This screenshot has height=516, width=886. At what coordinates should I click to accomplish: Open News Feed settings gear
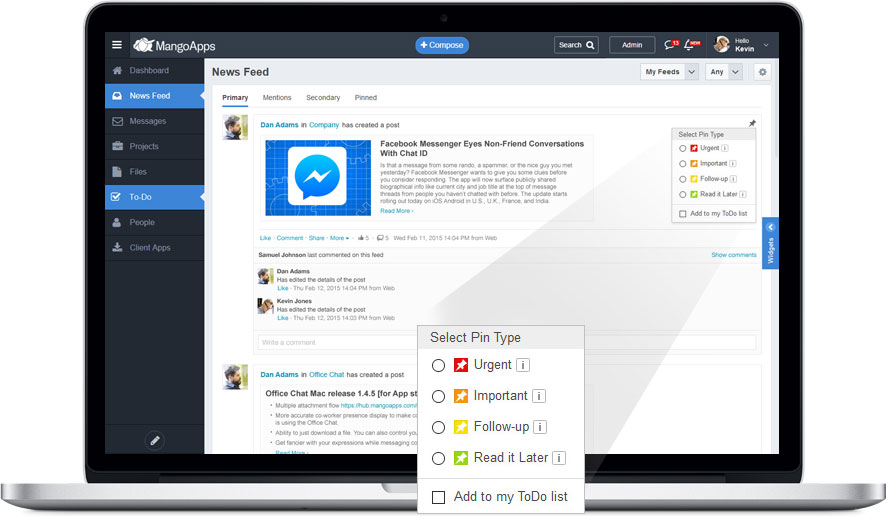(762, 72)
